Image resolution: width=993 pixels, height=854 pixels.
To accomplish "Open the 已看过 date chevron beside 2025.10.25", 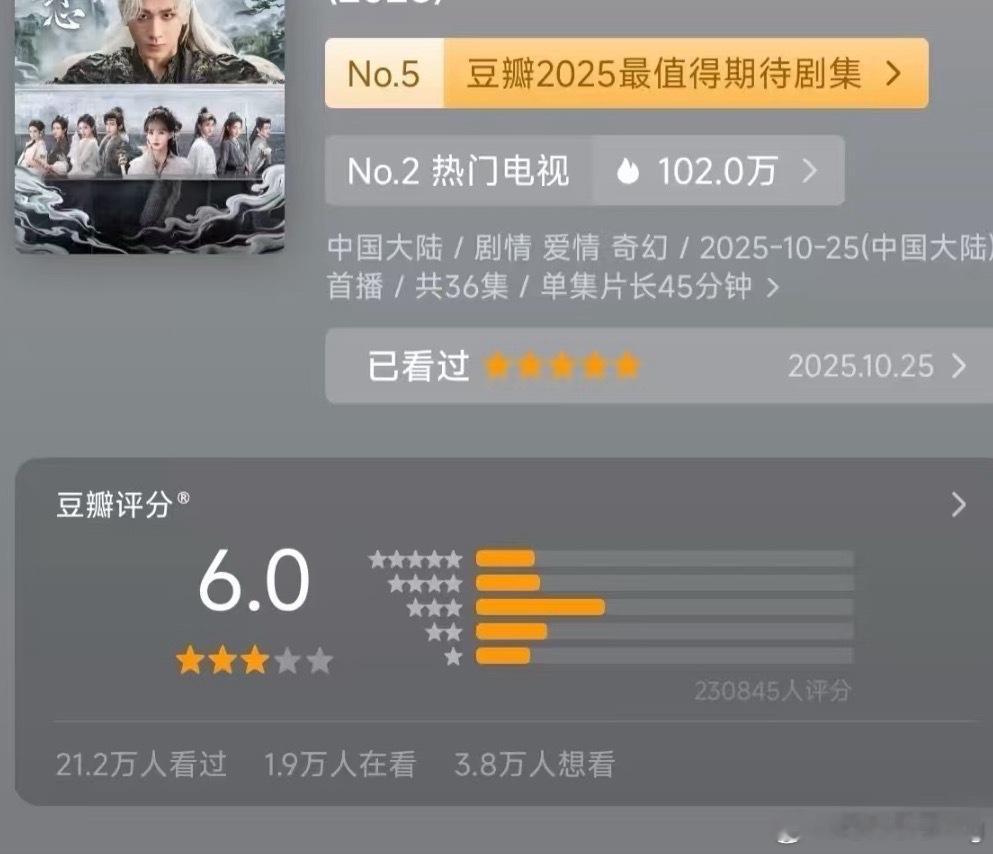I will click(959, 366).
